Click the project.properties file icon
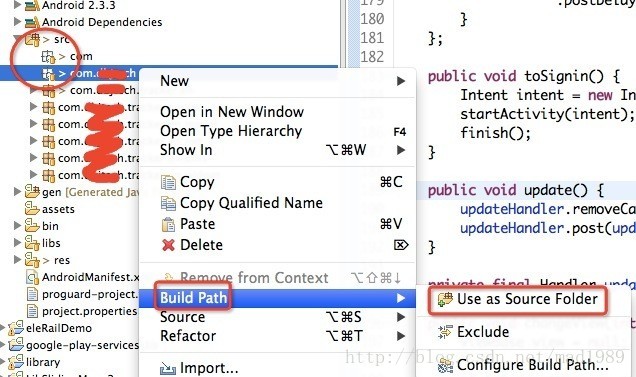 (32, 311)
